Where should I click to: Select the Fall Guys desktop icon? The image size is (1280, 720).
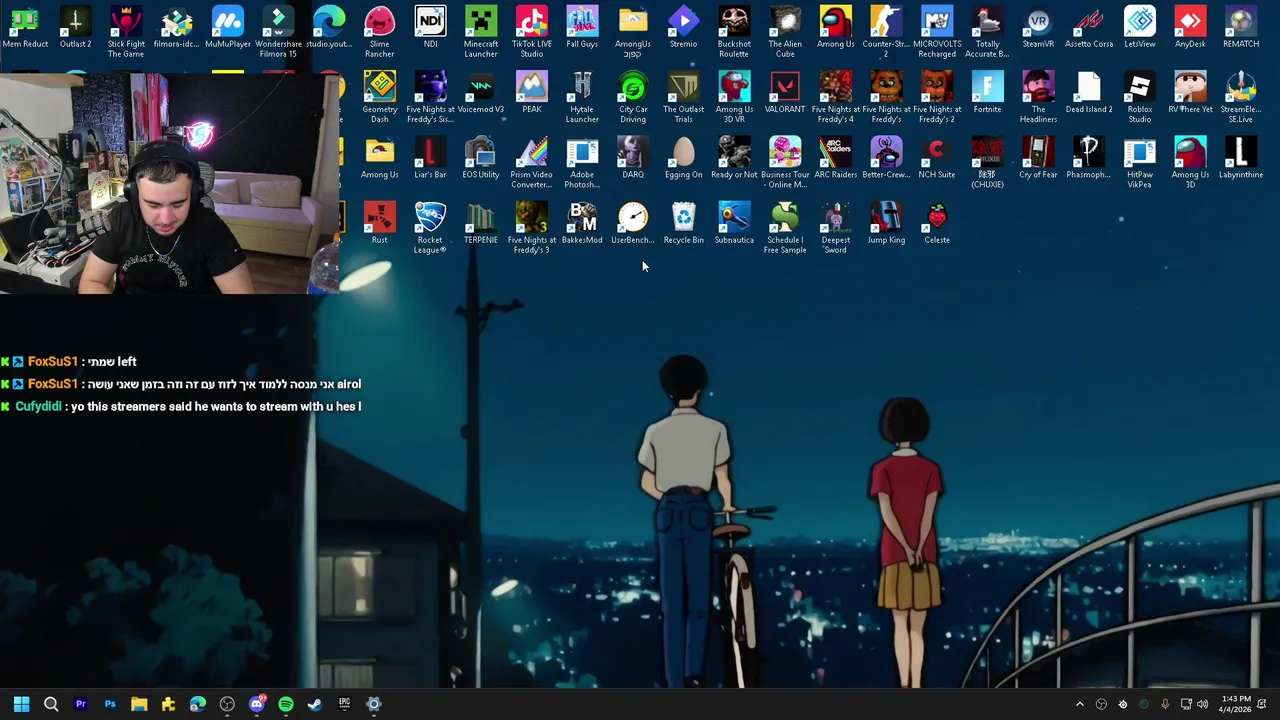pos(582,28)
